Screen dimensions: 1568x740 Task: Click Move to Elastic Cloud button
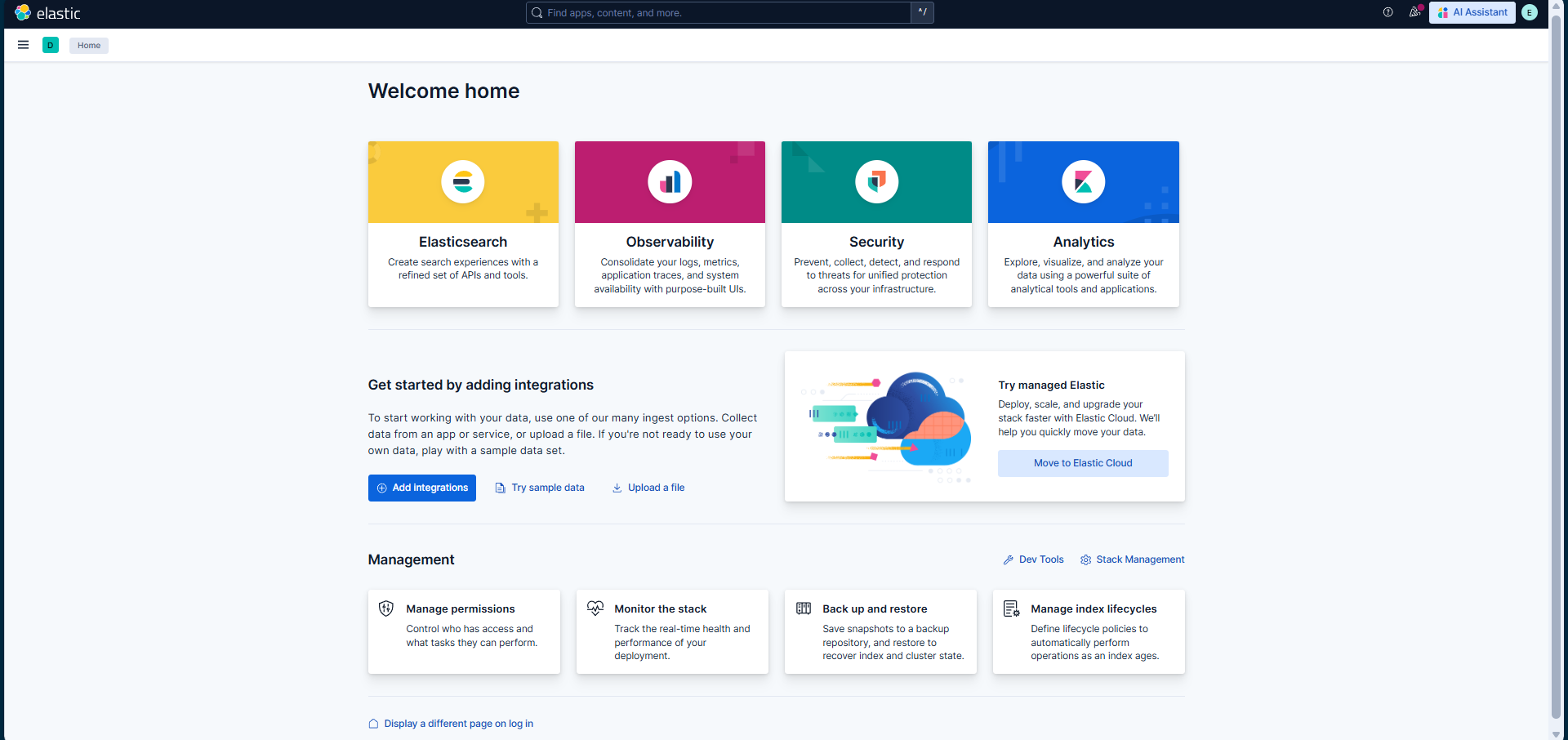1083,463
